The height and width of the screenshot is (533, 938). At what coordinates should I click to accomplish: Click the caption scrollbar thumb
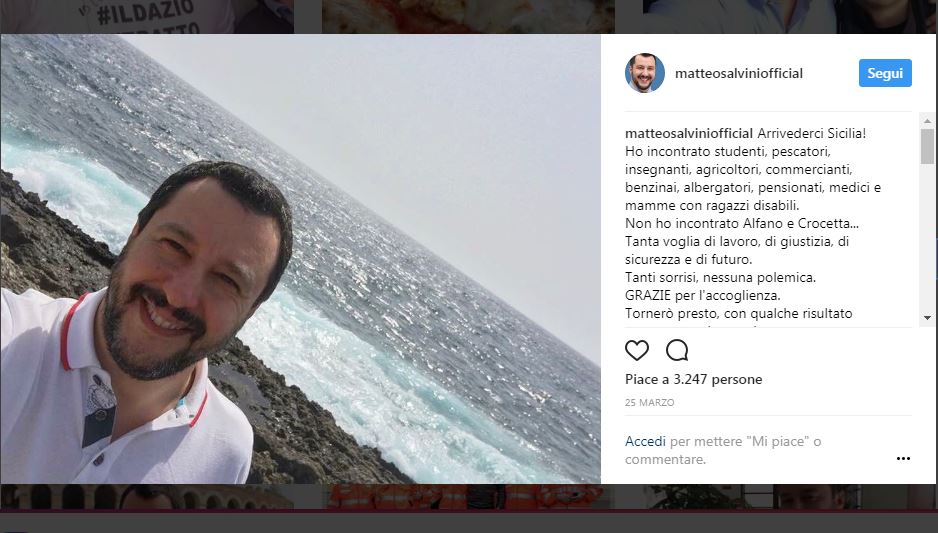point(927,146)
